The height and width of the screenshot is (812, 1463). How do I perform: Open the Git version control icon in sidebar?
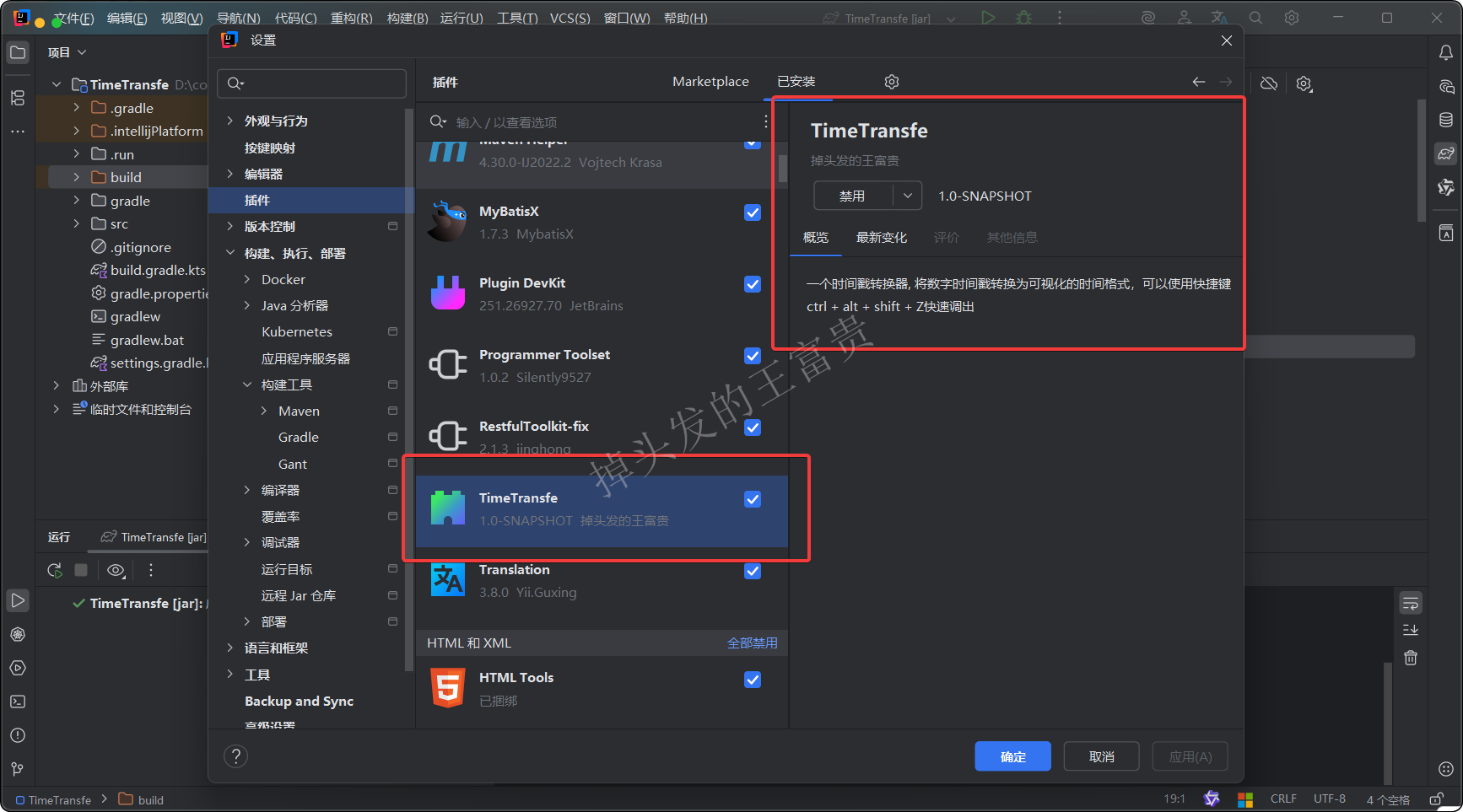pyautogui.click(x=18, y=769)
